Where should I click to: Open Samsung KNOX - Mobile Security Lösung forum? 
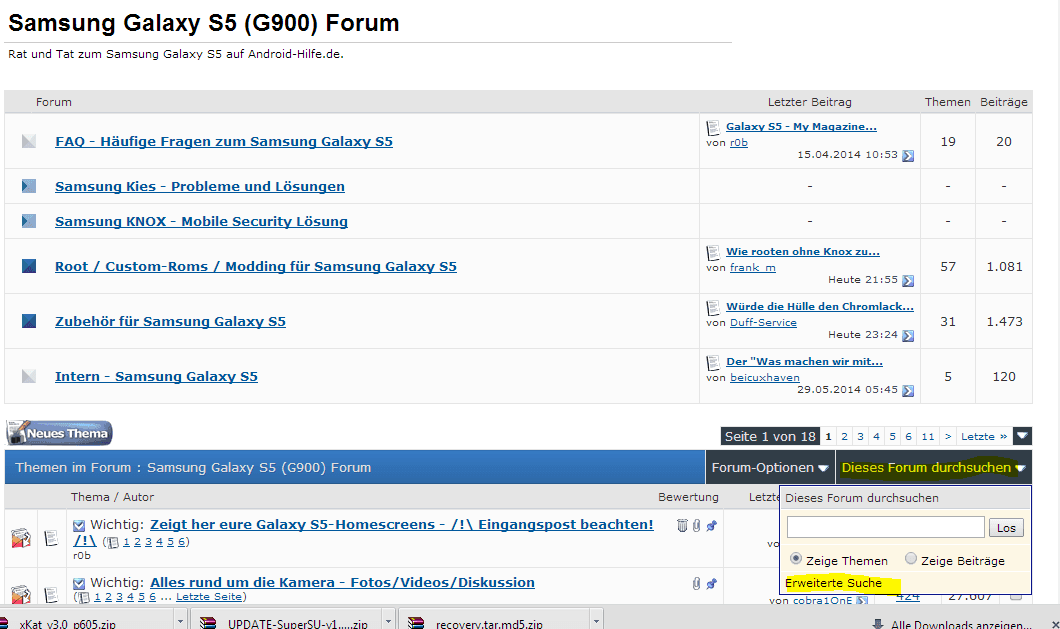pyautogui.click(x=201, y=221)
